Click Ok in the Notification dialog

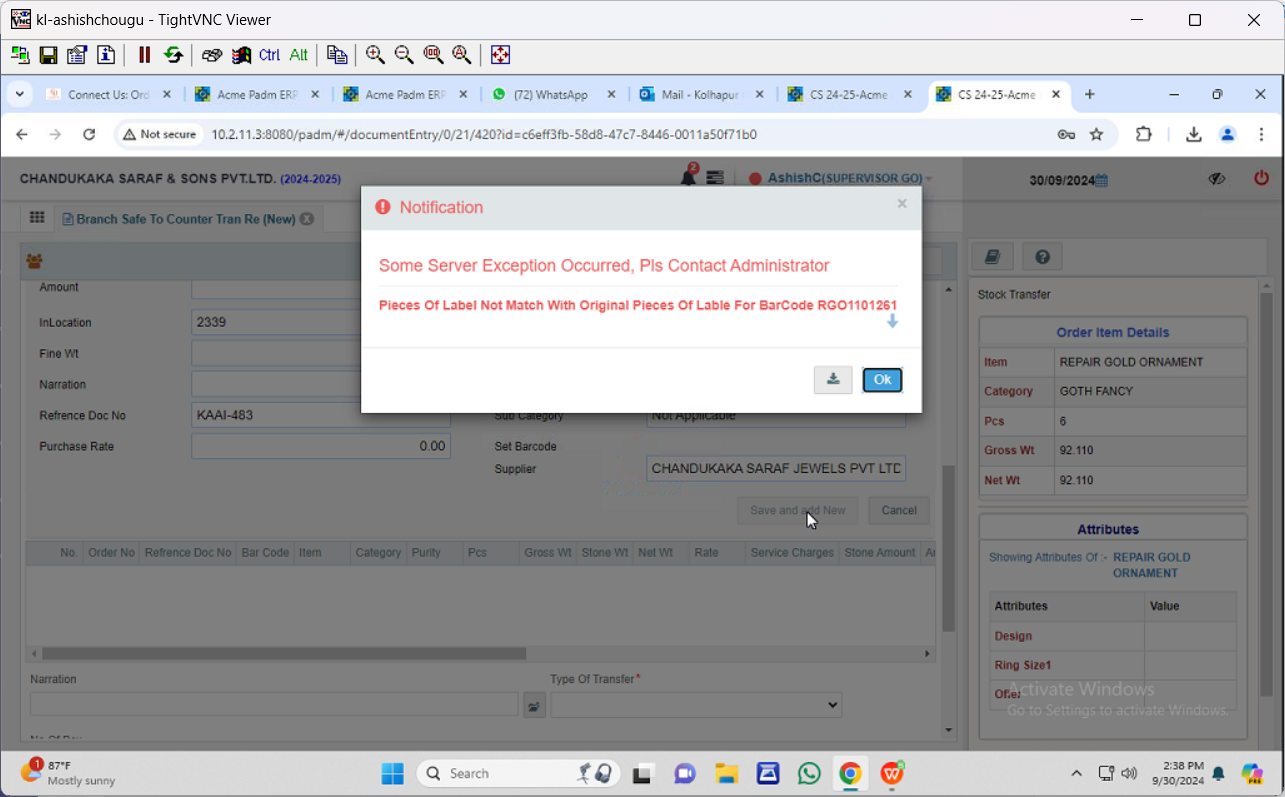tap(882, 380)
